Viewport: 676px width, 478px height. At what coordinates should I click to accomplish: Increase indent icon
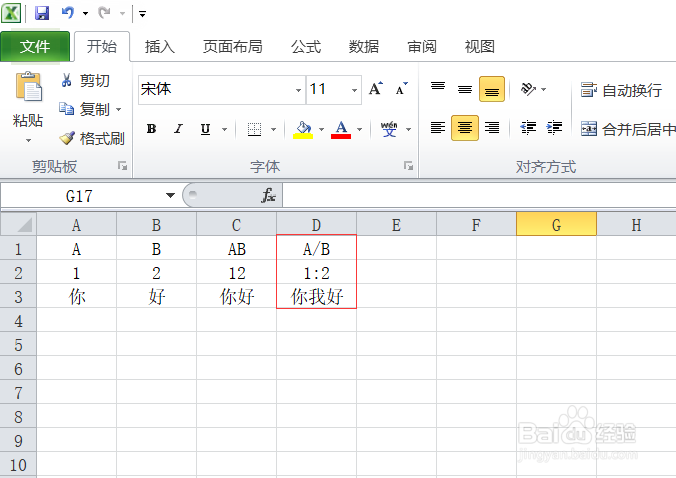pos(554,128)
